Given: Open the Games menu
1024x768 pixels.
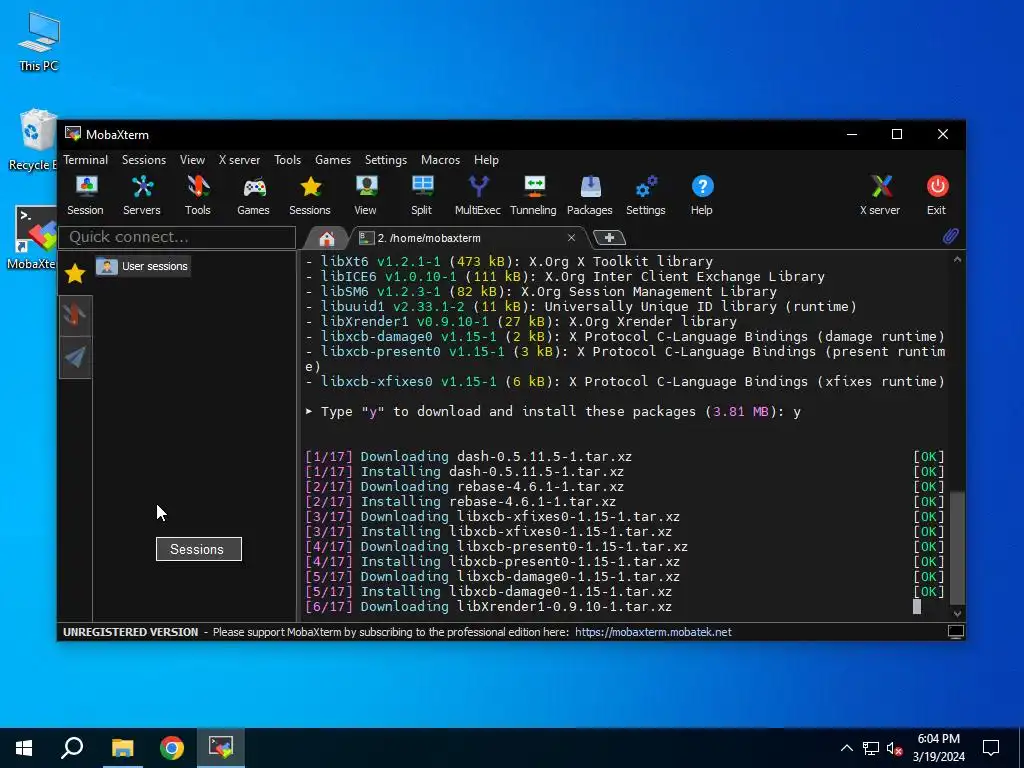Looking at the screenshot, I should (x=333, y=160).
